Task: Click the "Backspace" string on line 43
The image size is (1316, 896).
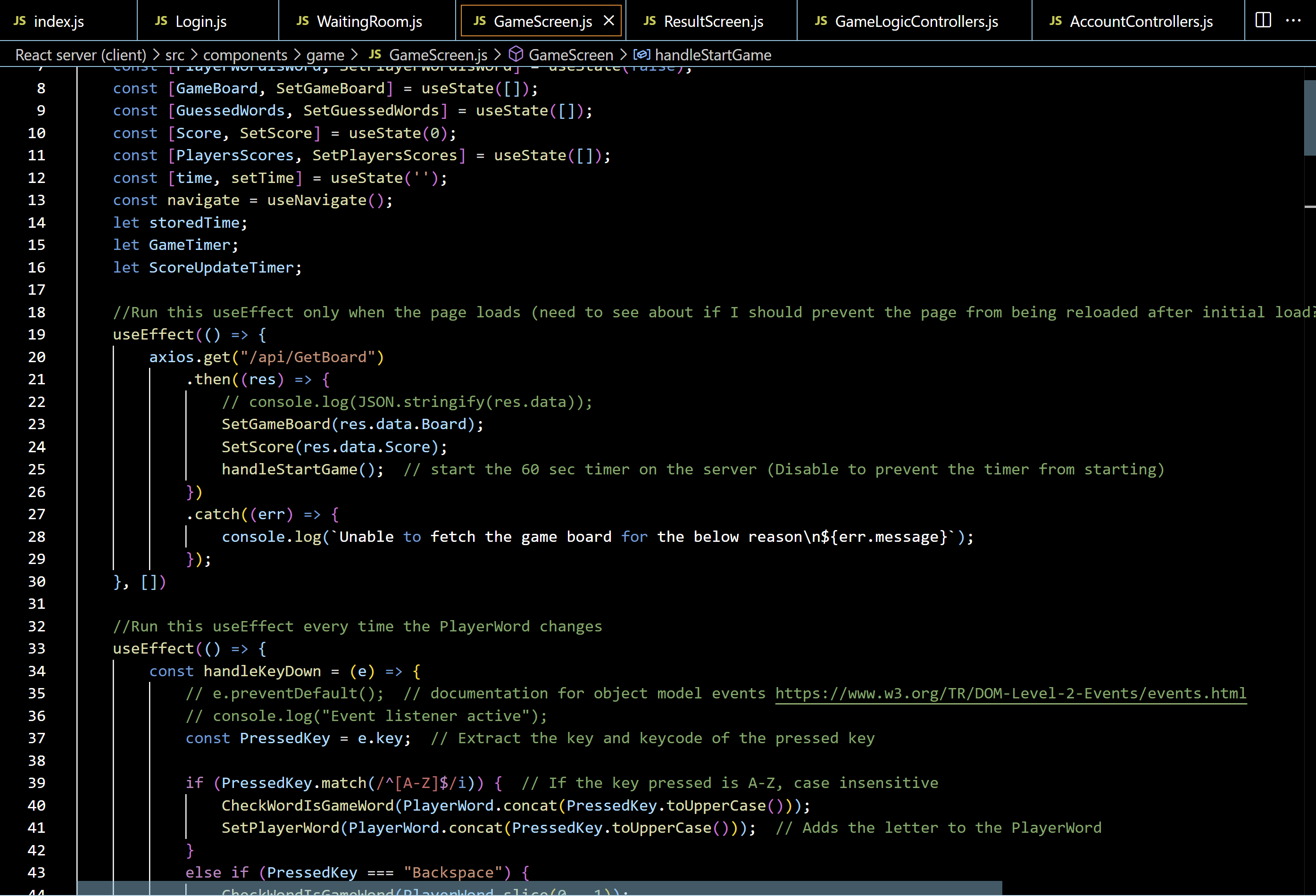Action: 452,873
